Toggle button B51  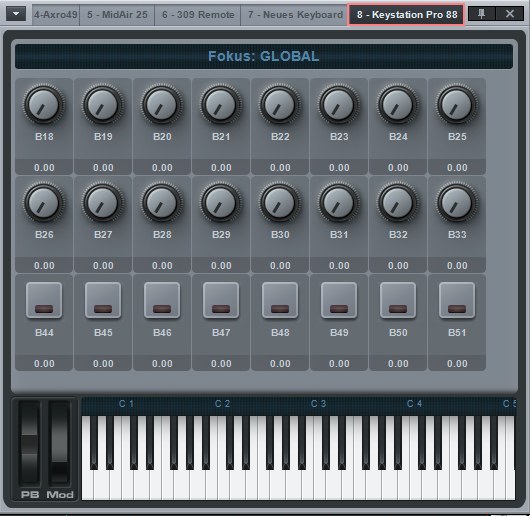pos(457,300)
